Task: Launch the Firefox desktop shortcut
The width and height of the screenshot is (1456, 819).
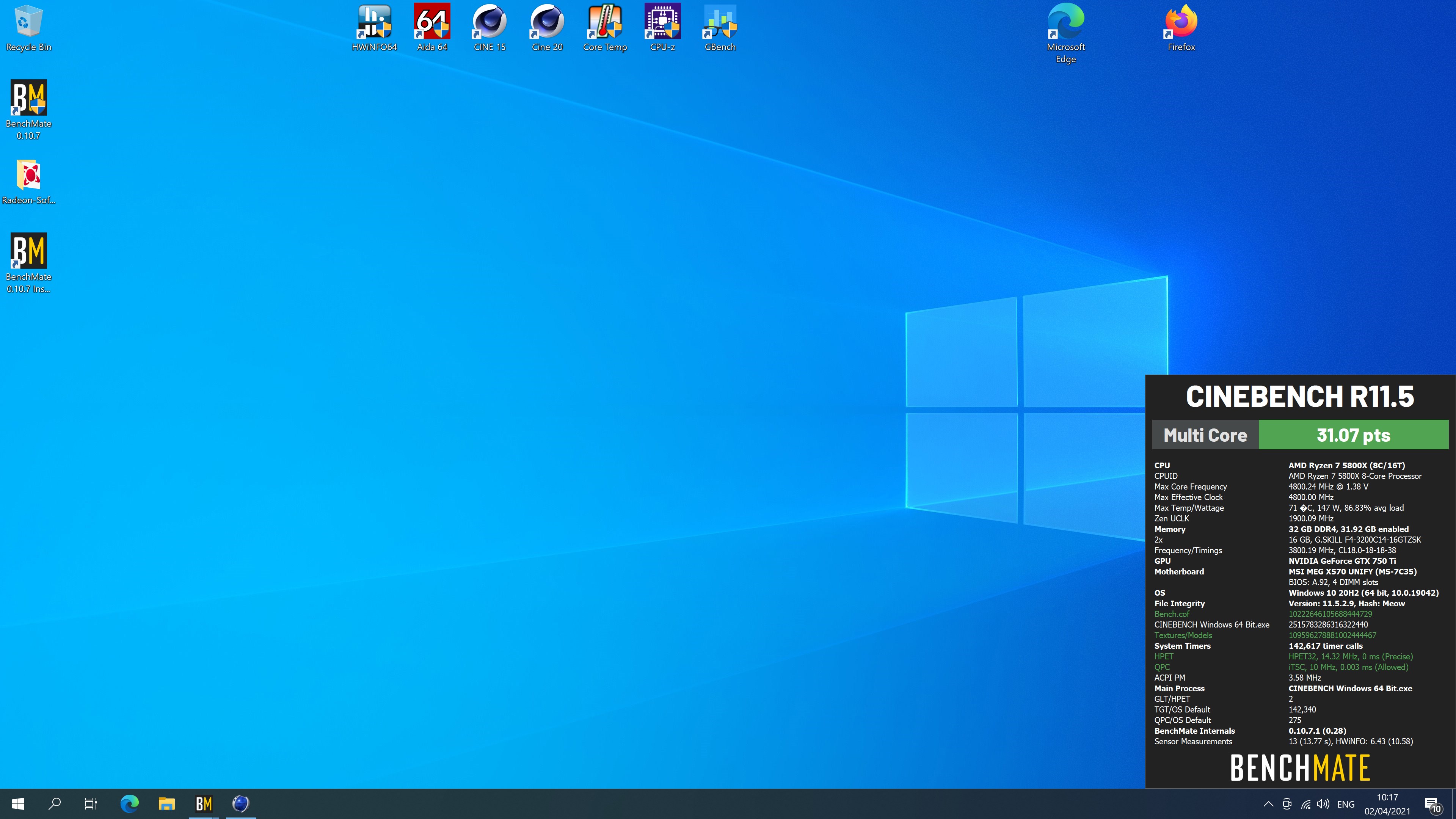Action: click(x=1181, y=28)
